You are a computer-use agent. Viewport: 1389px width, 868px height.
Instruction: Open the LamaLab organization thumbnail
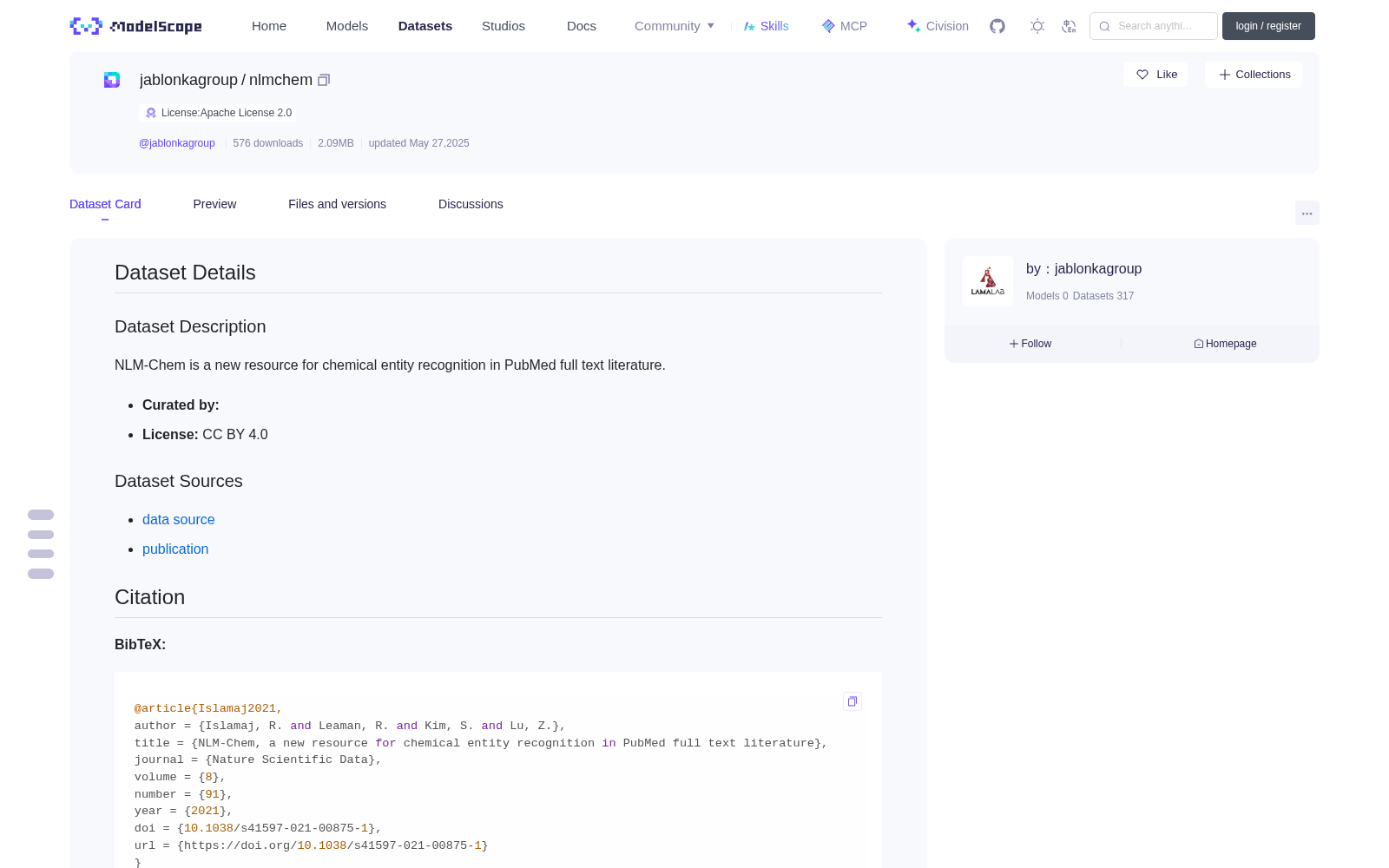[x=988, y=281]
